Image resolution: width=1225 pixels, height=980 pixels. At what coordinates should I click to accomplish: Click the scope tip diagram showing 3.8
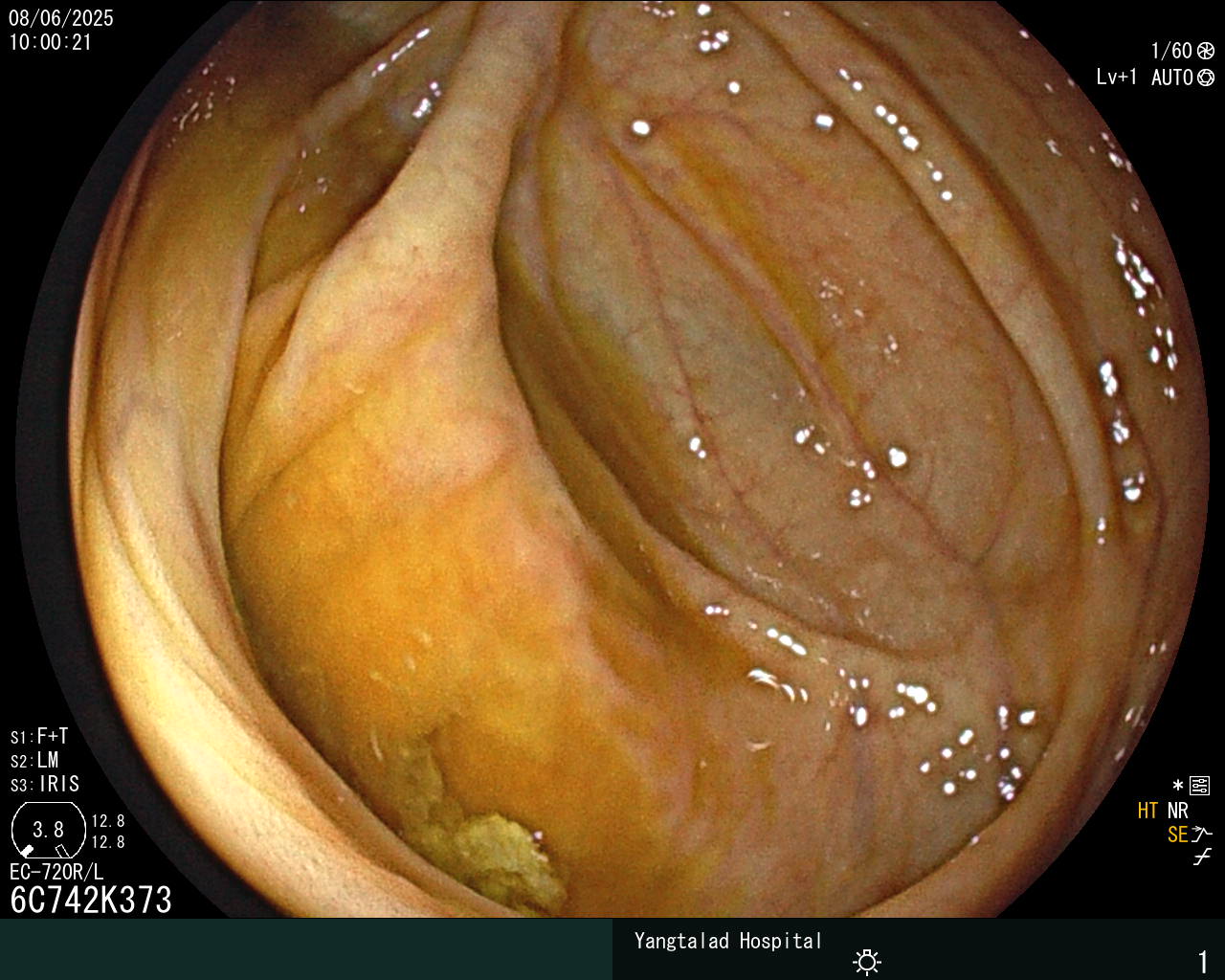pos(48,830)
